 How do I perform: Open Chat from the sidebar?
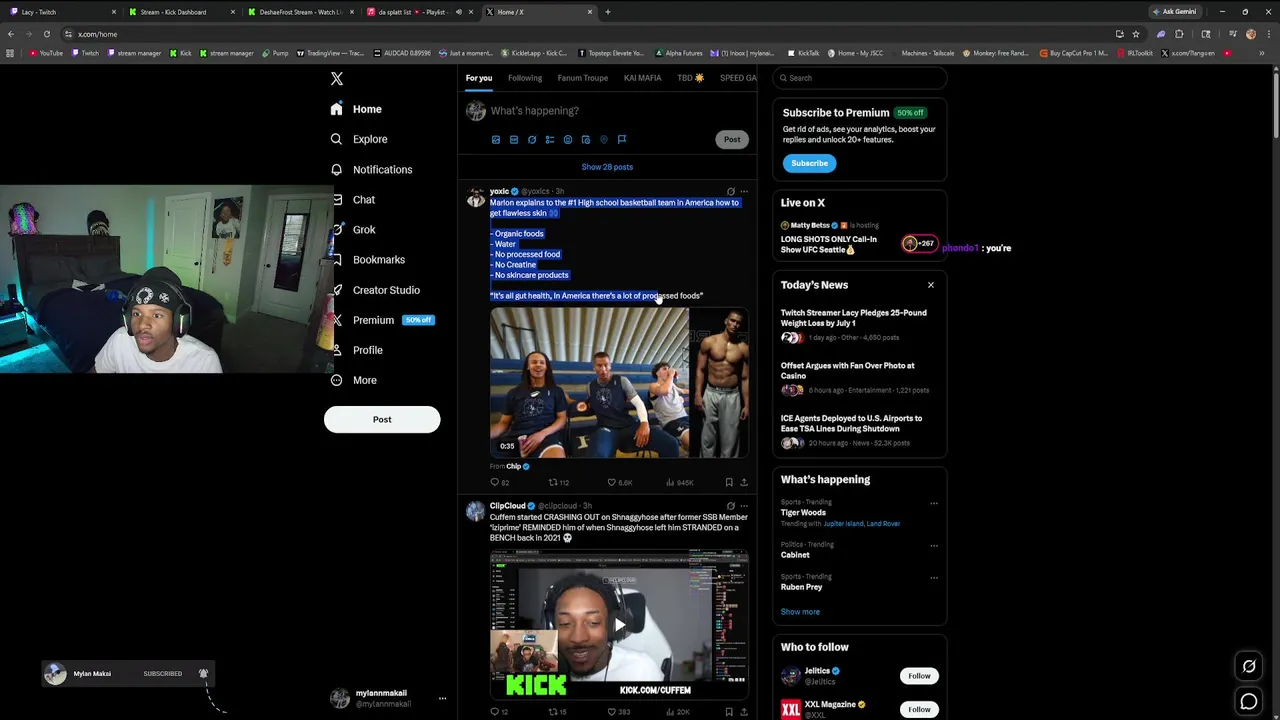[353, 199]
